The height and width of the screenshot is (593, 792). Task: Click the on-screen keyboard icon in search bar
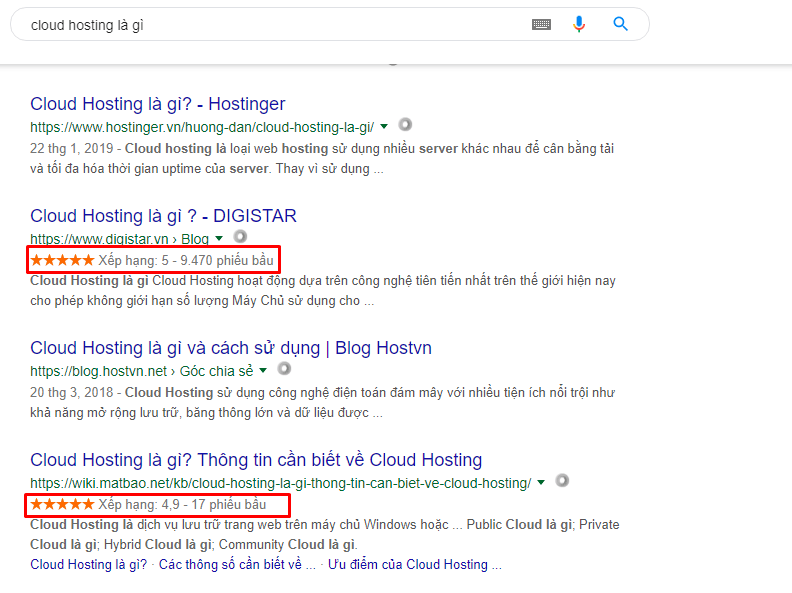tap(541, 24)
